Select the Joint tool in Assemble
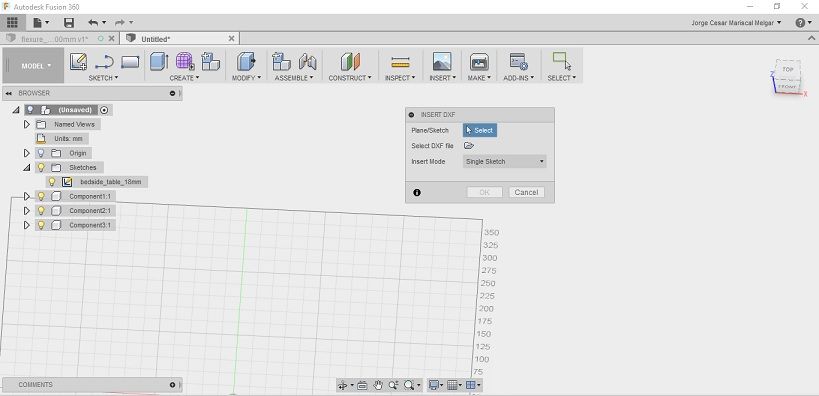 click(308, 62)
